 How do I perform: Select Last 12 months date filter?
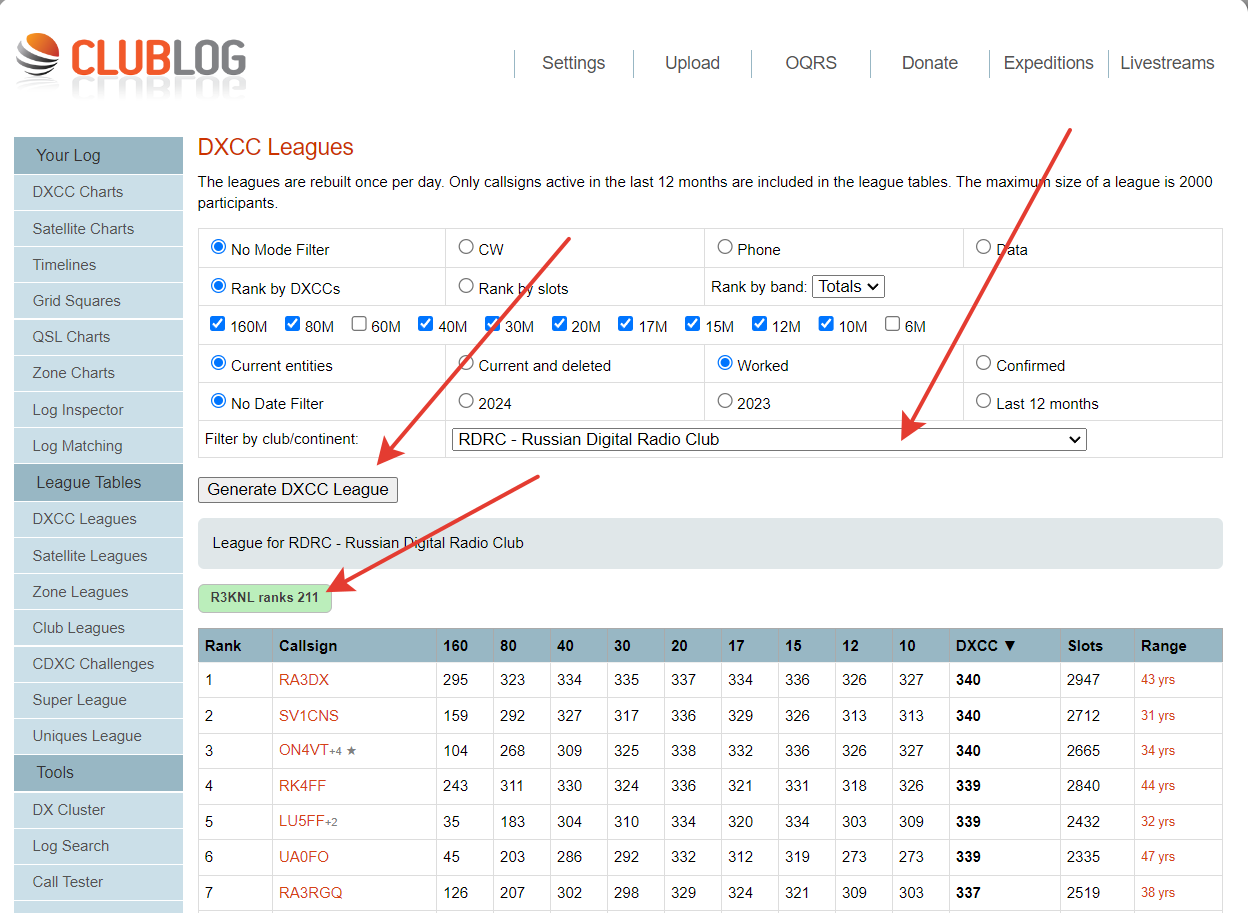984,401
